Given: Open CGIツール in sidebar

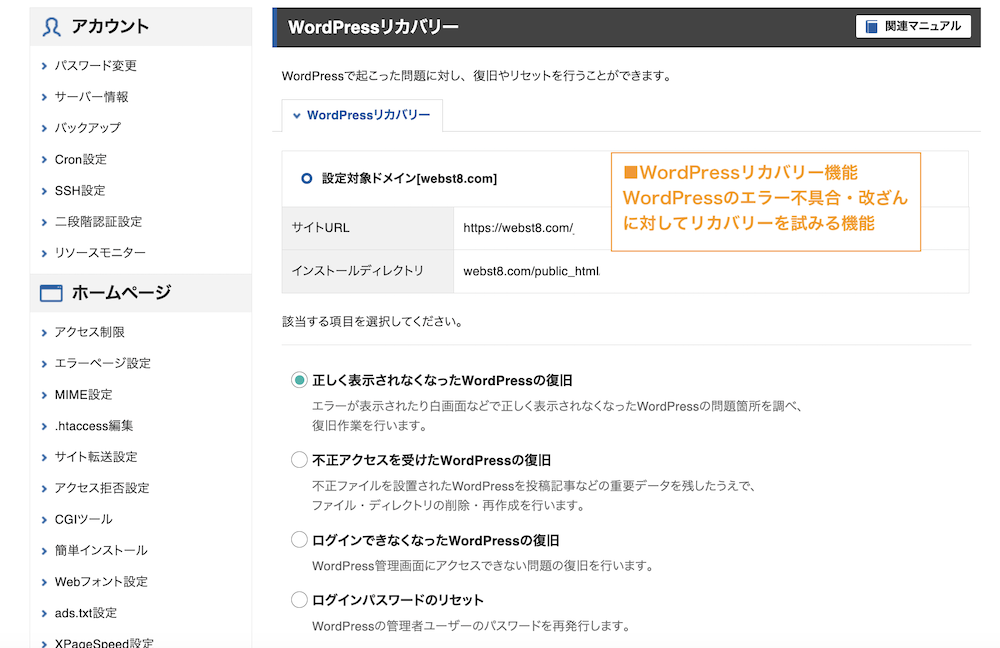Looking at the screenshot, I should pos(84,520).
